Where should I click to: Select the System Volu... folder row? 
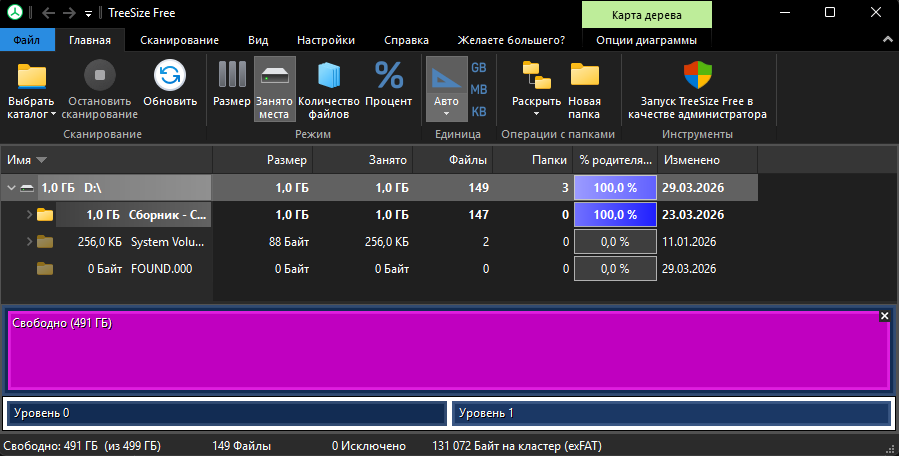(379, 241)
